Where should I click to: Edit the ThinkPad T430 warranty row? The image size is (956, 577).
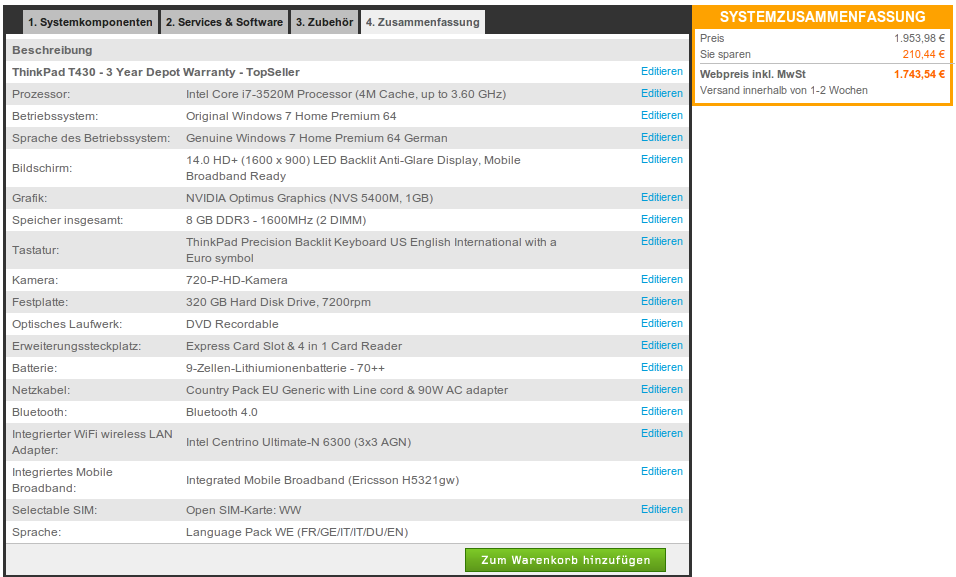[662, 71]
